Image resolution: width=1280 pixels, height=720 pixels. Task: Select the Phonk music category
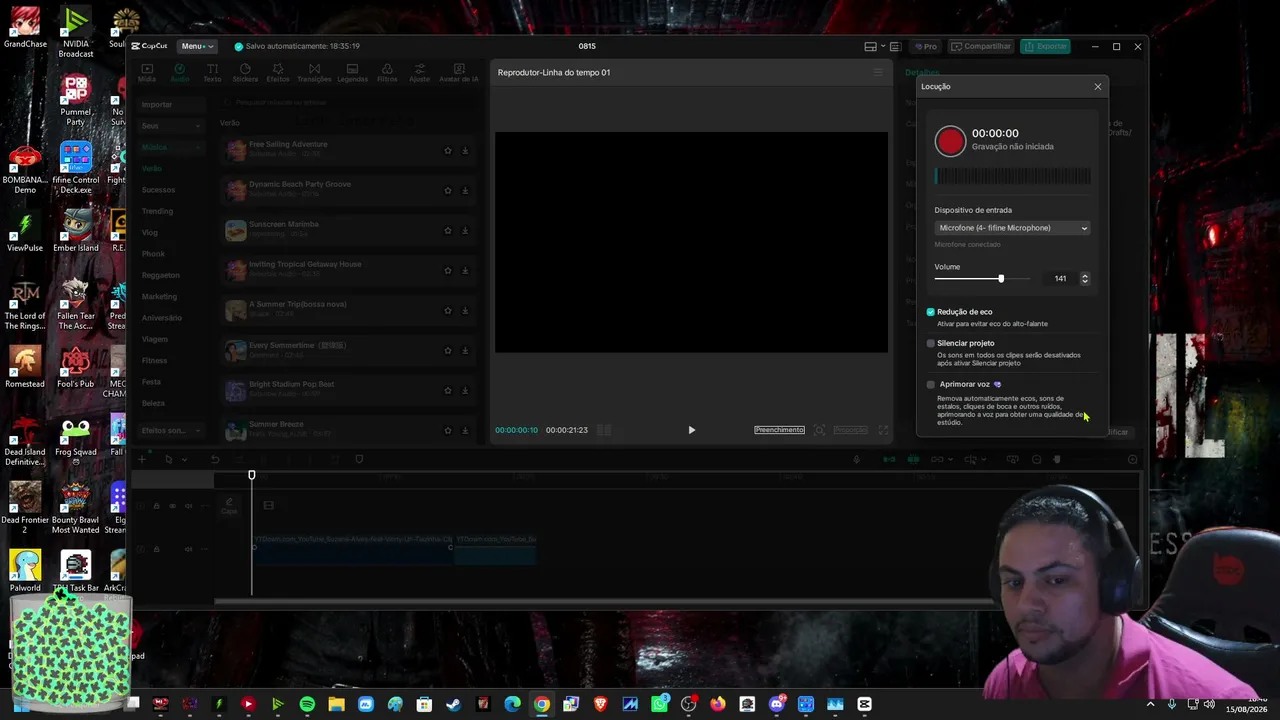(153, 254)
